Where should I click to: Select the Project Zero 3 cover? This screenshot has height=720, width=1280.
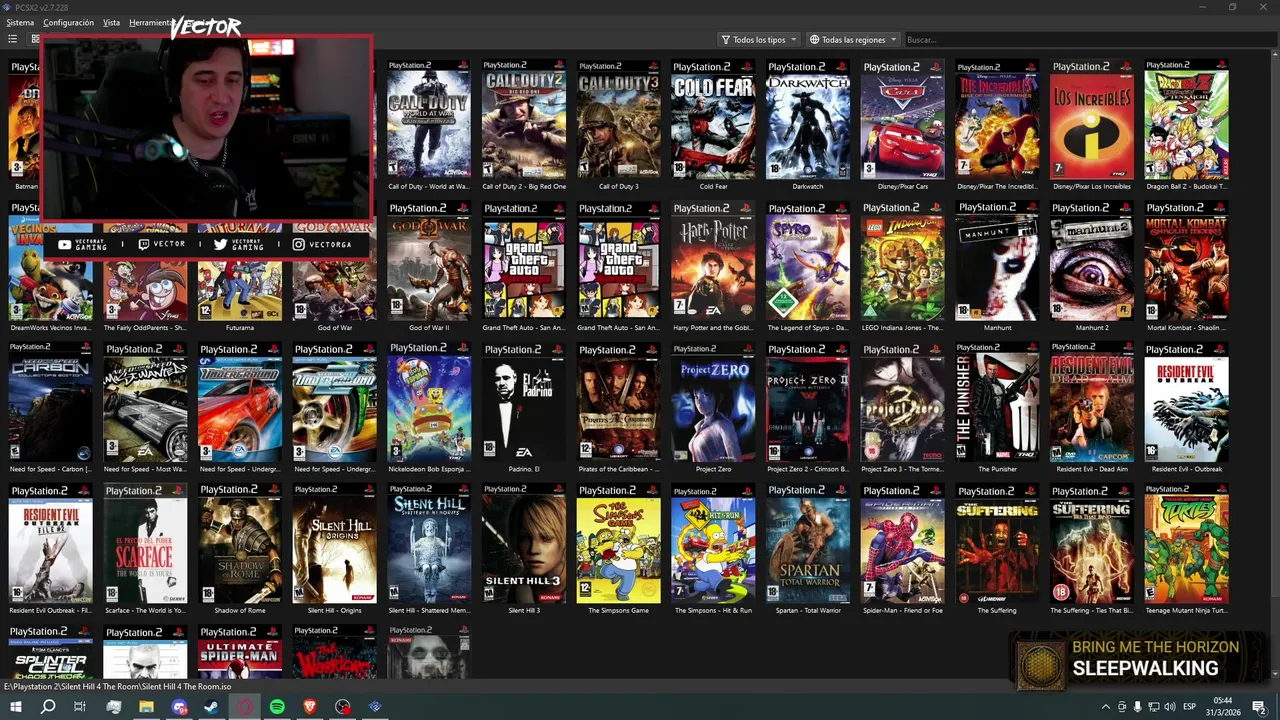pyautogui.click(x=902, y=402)
